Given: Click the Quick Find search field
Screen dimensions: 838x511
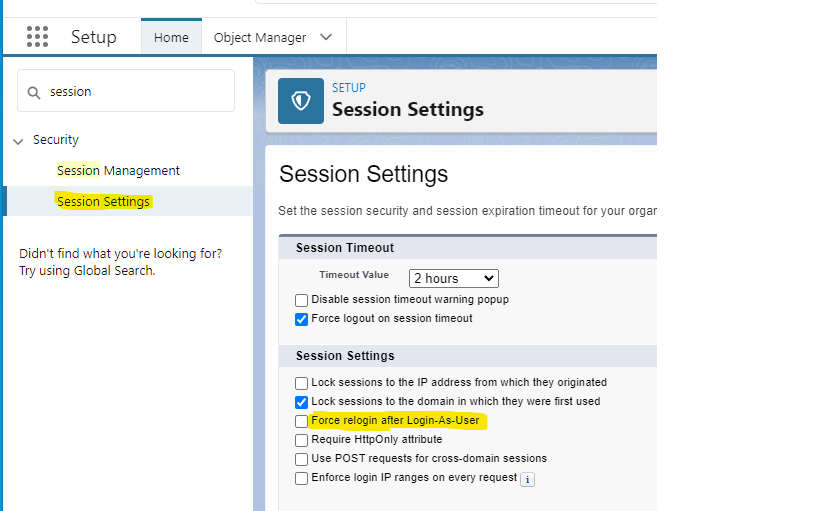Looking at the screenshot, I should click(135, 91).
